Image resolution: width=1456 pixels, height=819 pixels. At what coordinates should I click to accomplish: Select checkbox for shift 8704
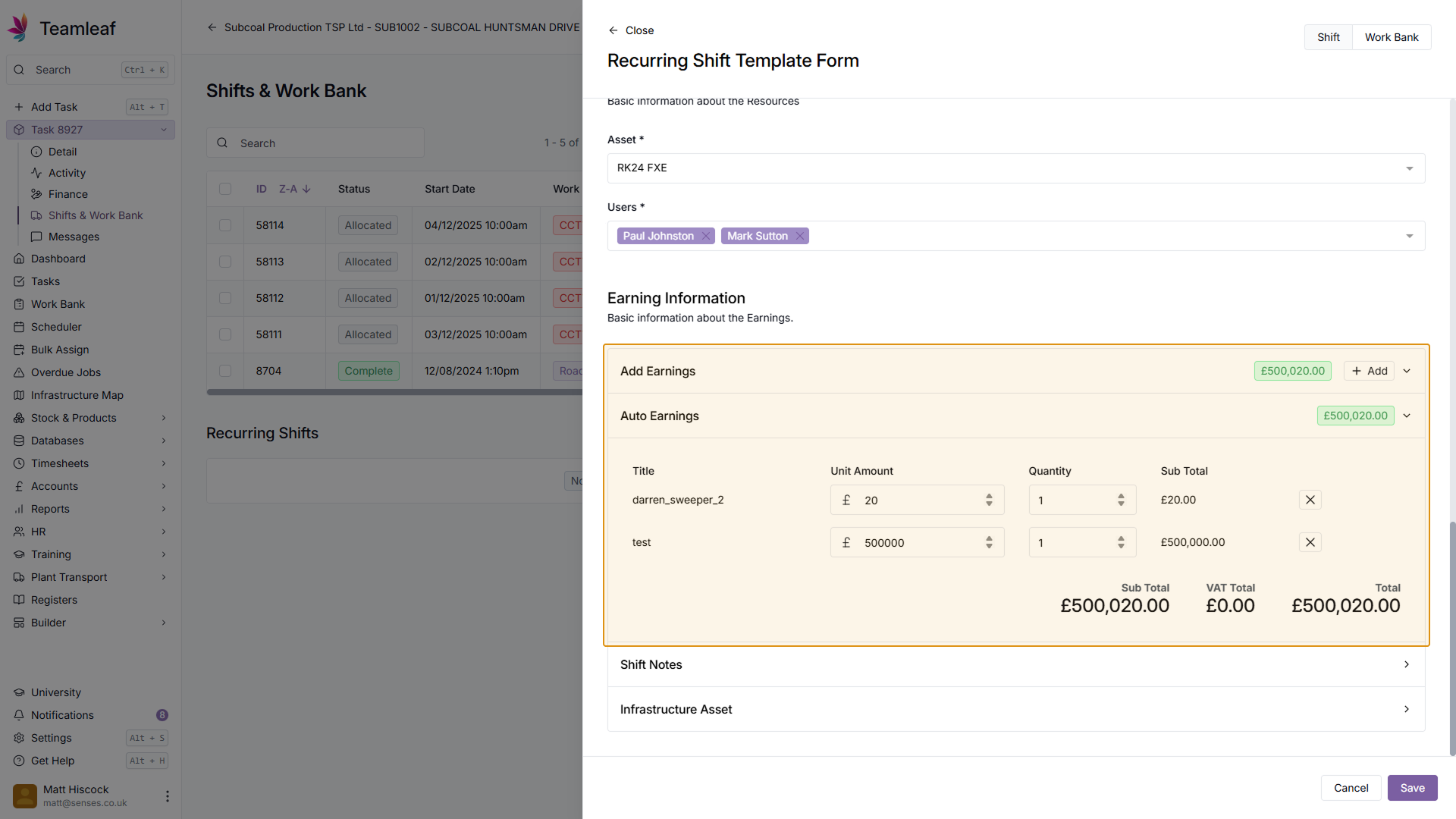(x=225, y=371)
